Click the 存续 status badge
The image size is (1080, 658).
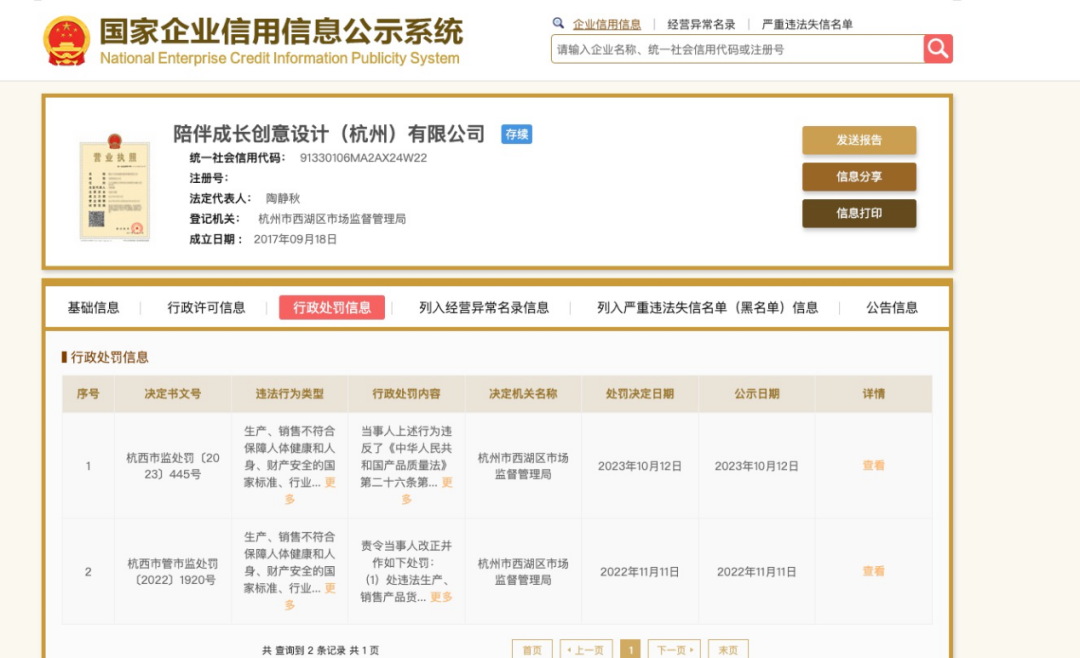516,134
